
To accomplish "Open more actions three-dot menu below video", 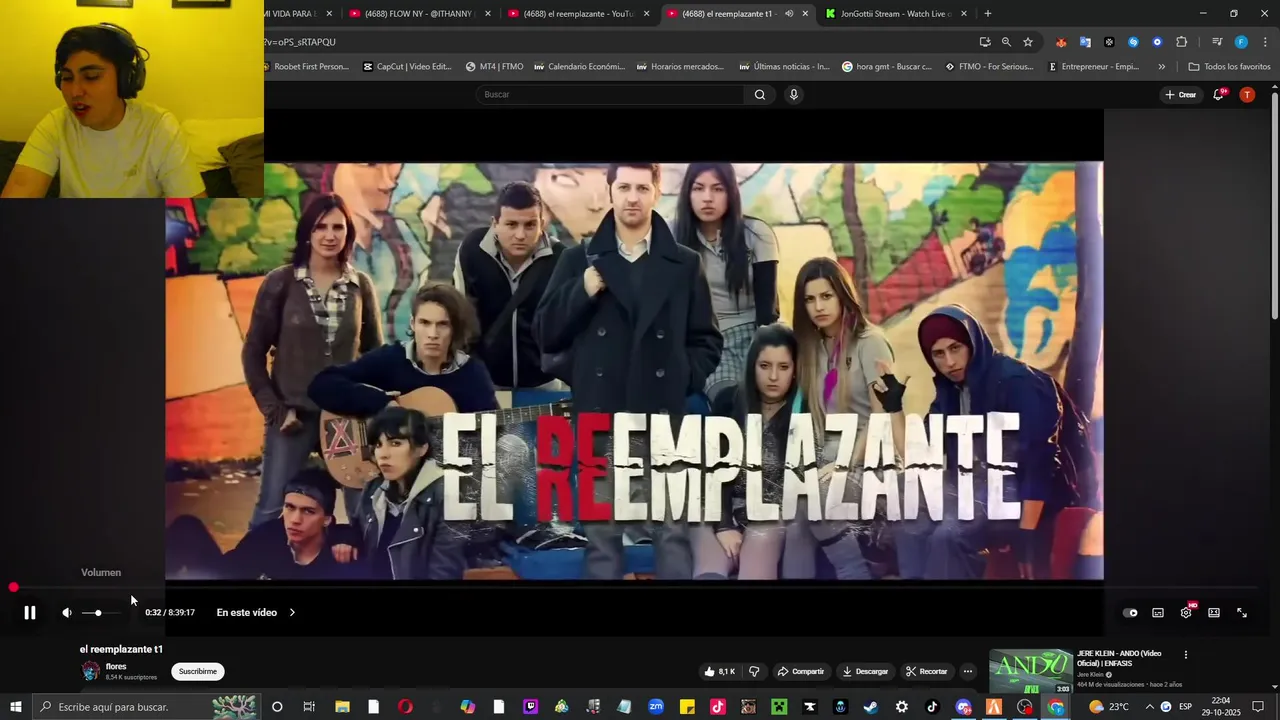I will tap(968, 671).
